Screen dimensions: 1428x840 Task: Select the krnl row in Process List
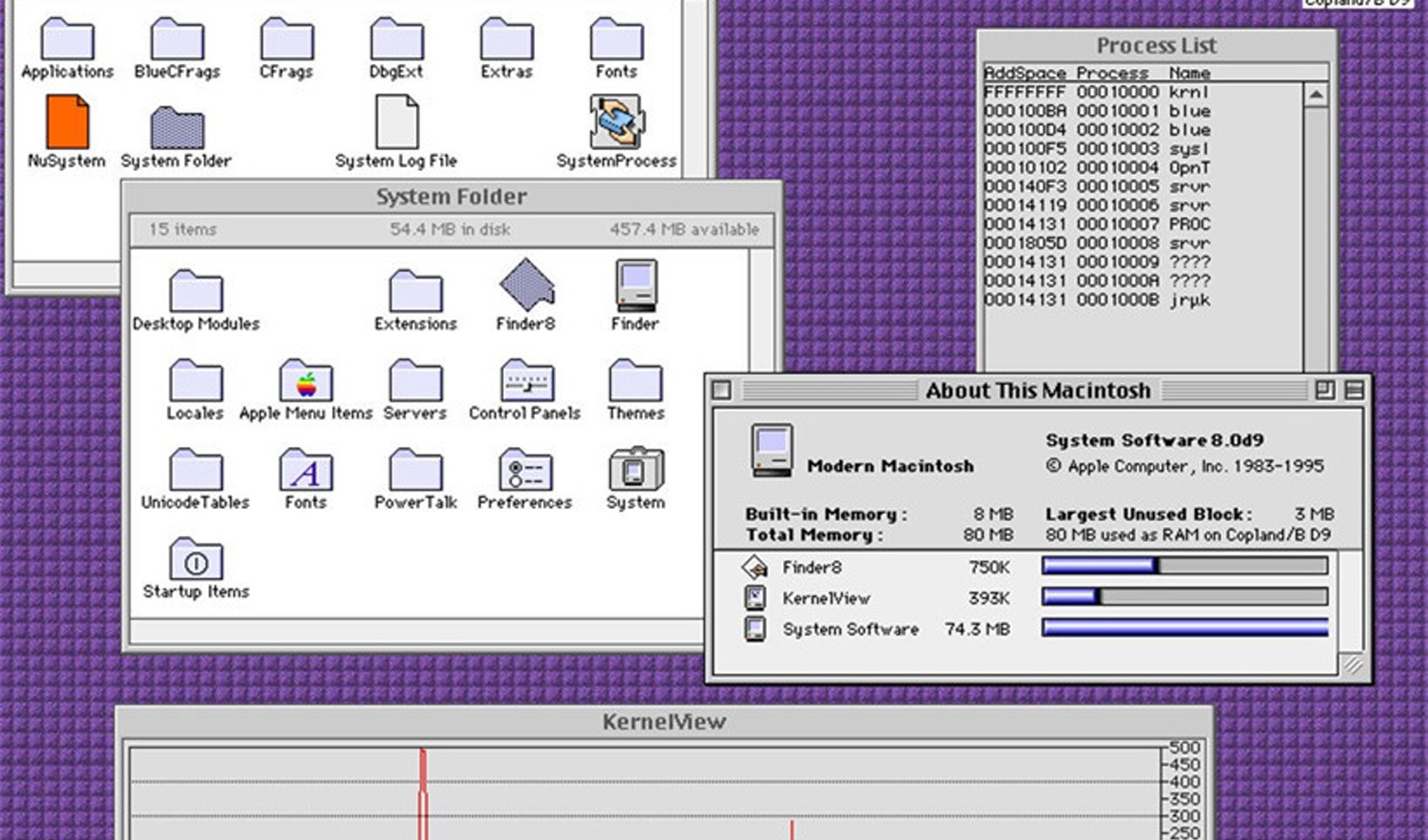(1142, 92)
